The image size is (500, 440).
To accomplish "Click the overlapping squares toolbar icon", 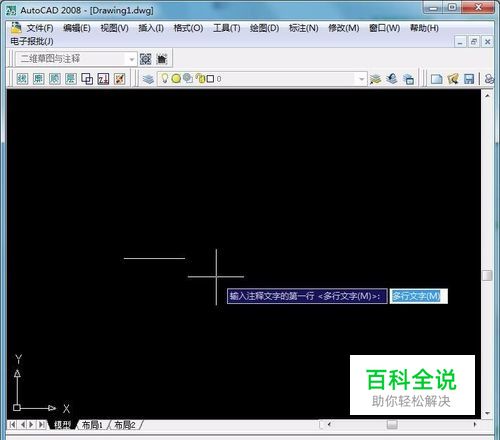I will pos(87,79).
